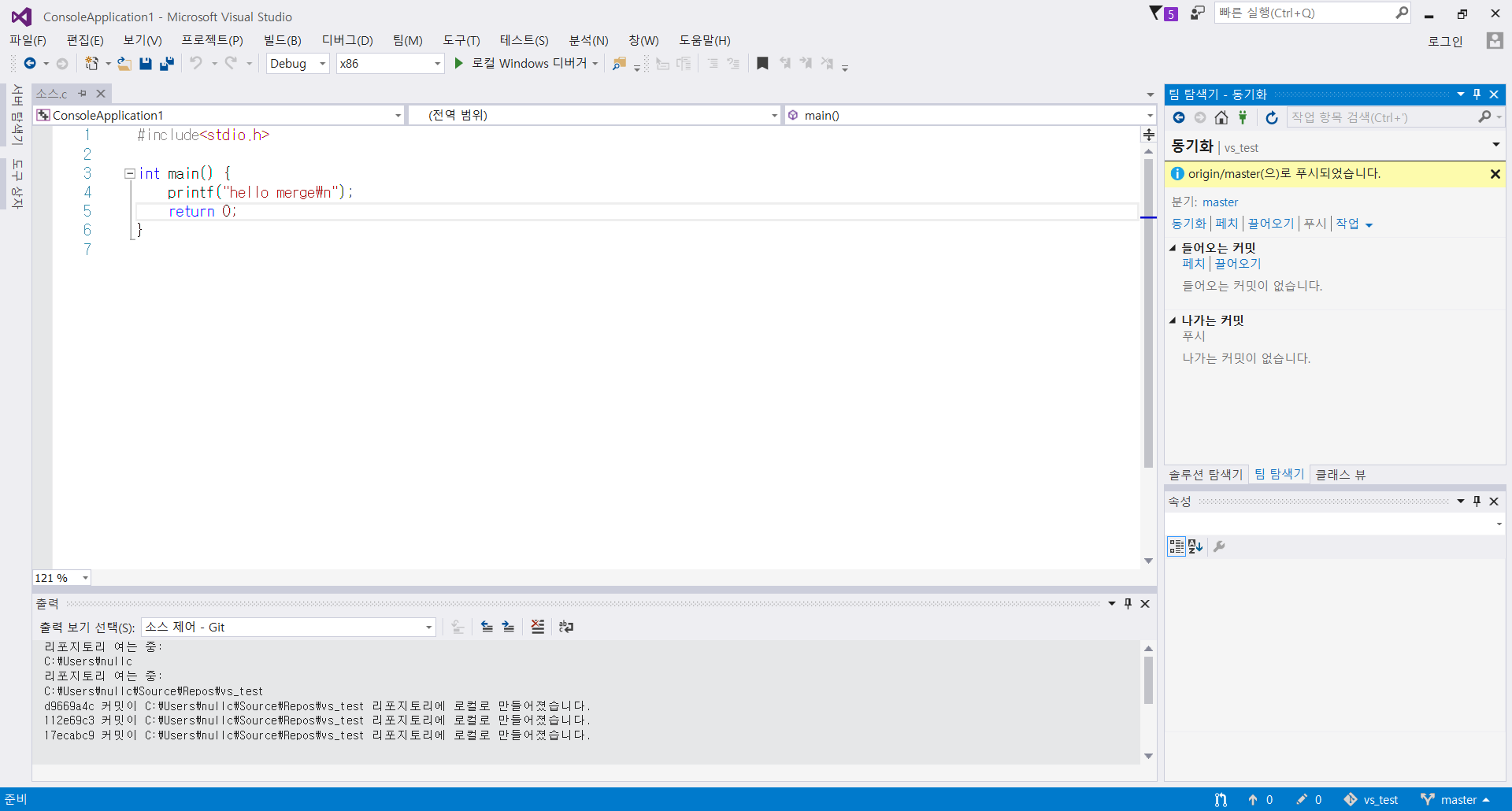The width and height of the screenshot is (1512, 811).
Task: Click the 동기화 link under the branch
Action: [x=1188, y=224]
